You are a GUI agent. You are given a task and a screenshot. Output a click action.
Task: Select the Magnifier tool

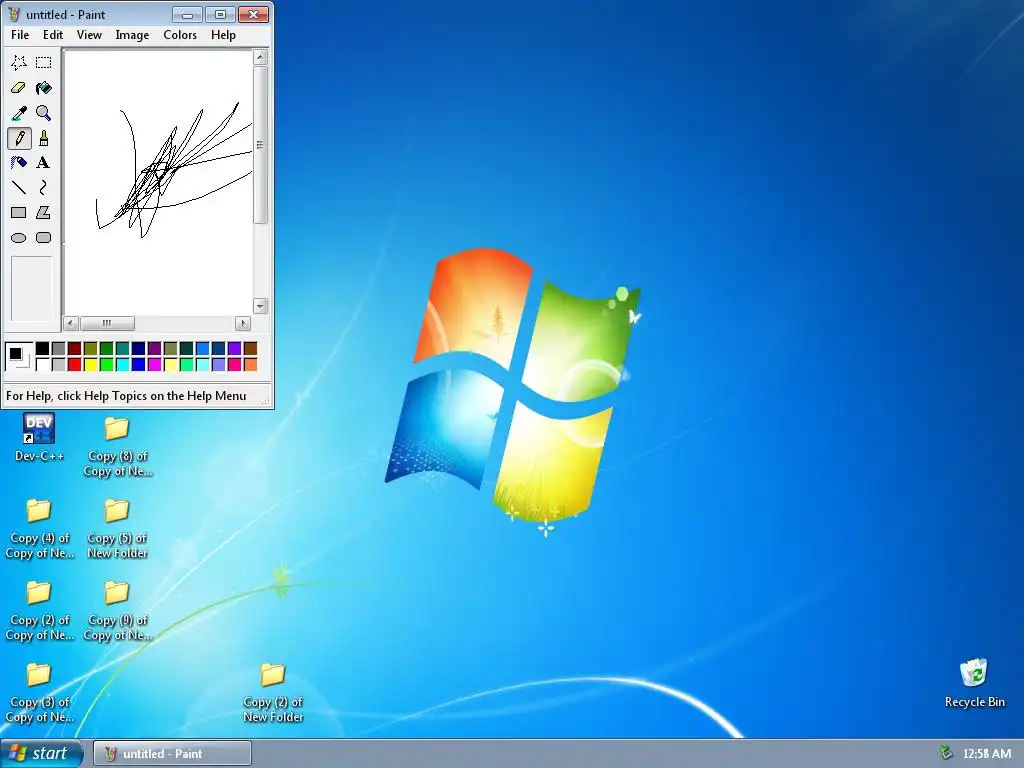pos(44,113)
